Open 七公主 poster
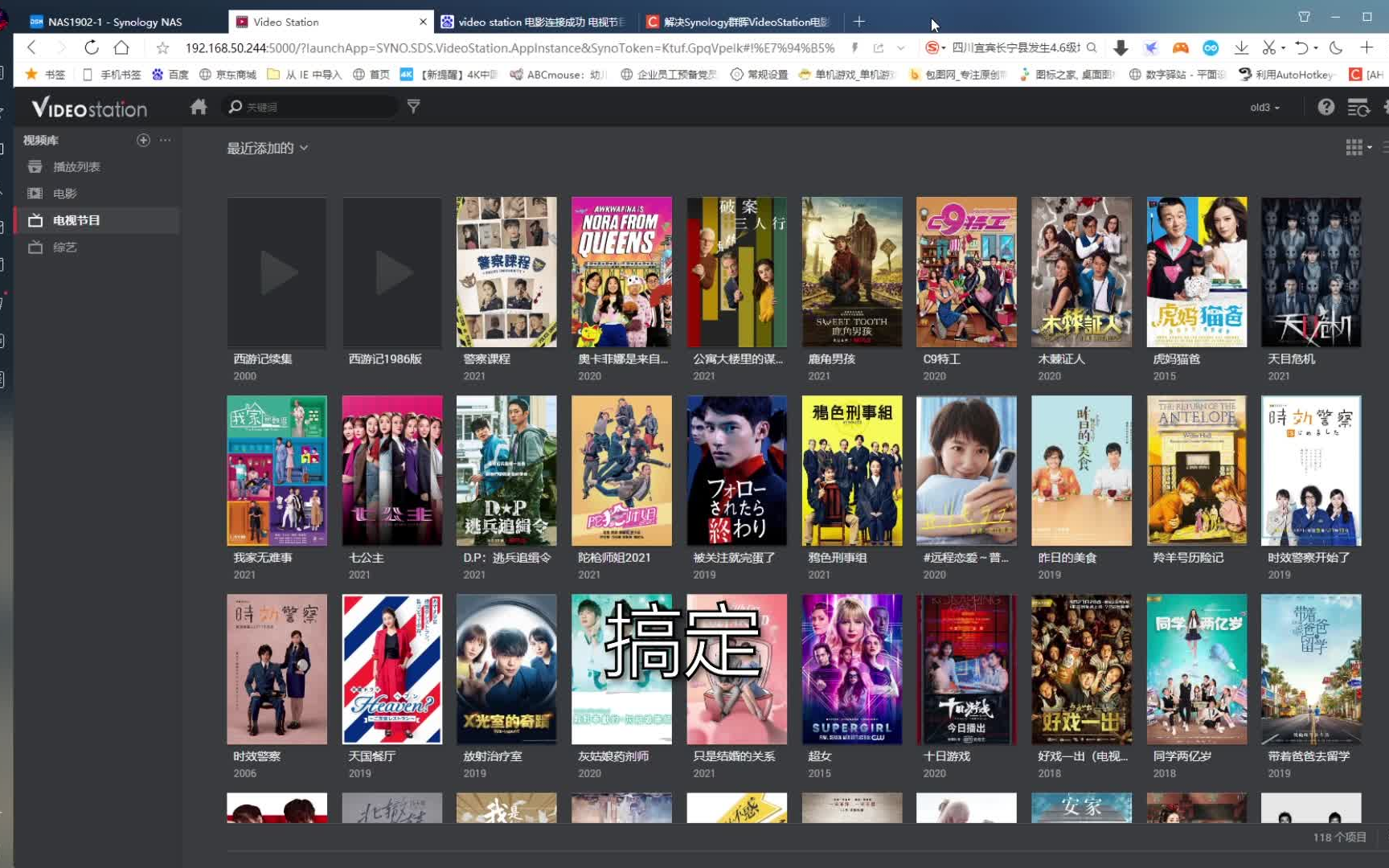Image resolution: width=1389 pixels, height=868 pixels. point(391,471)
